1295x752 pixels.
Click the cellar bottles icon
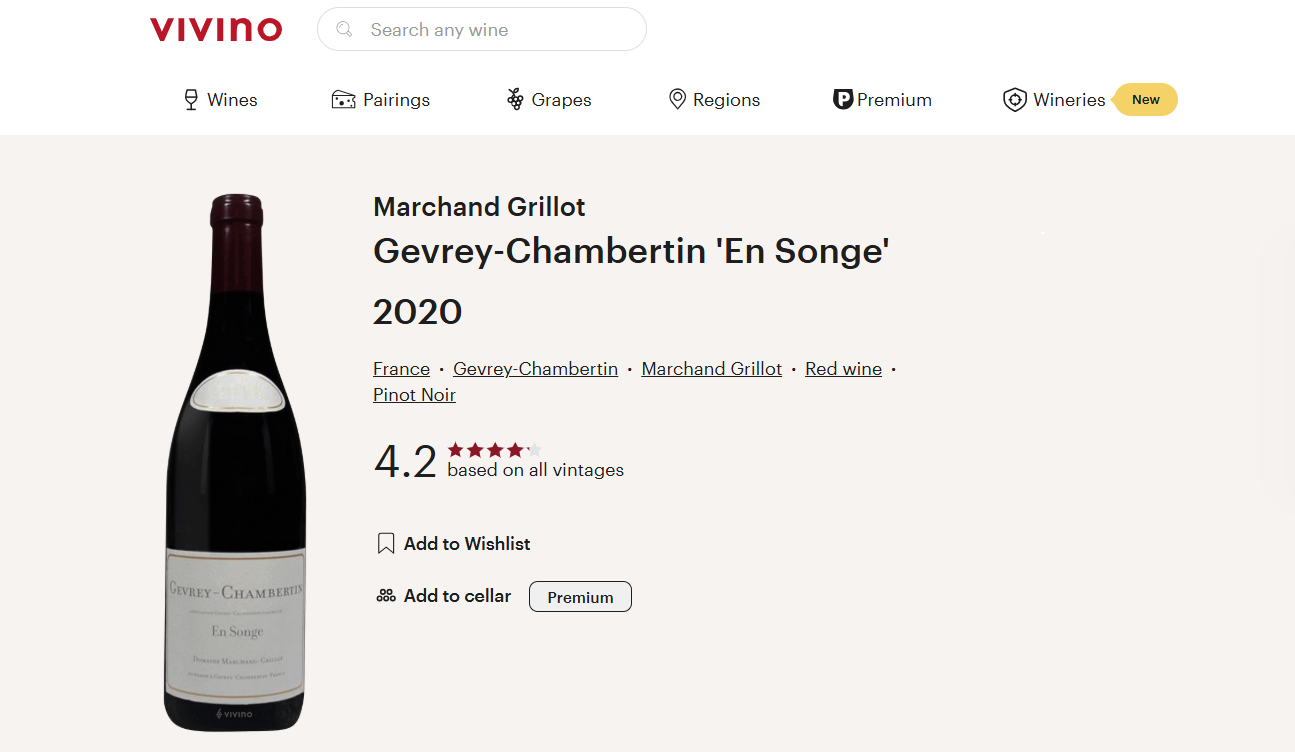(386, 596)
